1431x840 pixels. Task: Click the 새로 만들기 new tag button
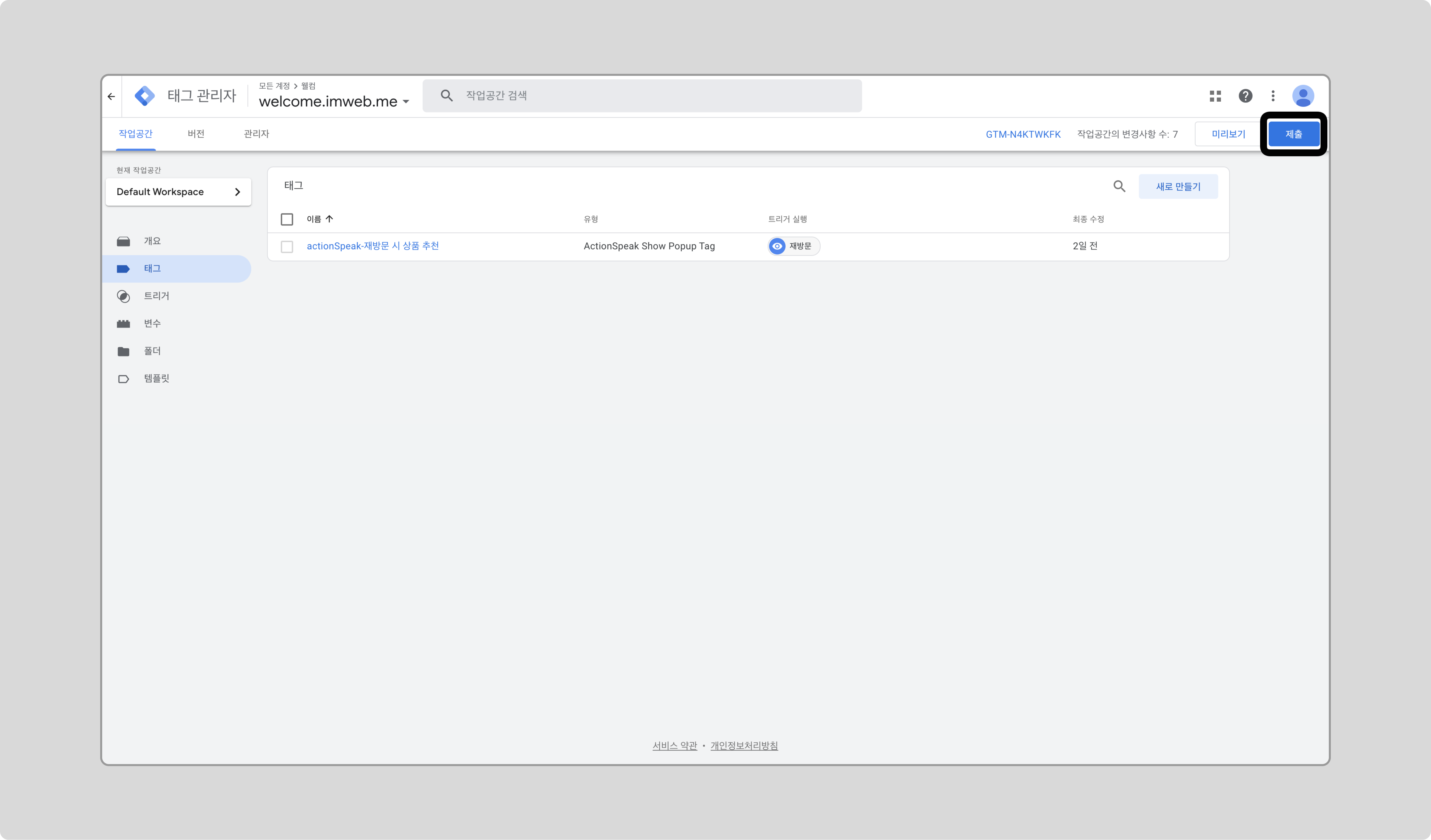tap(1178, 186)
